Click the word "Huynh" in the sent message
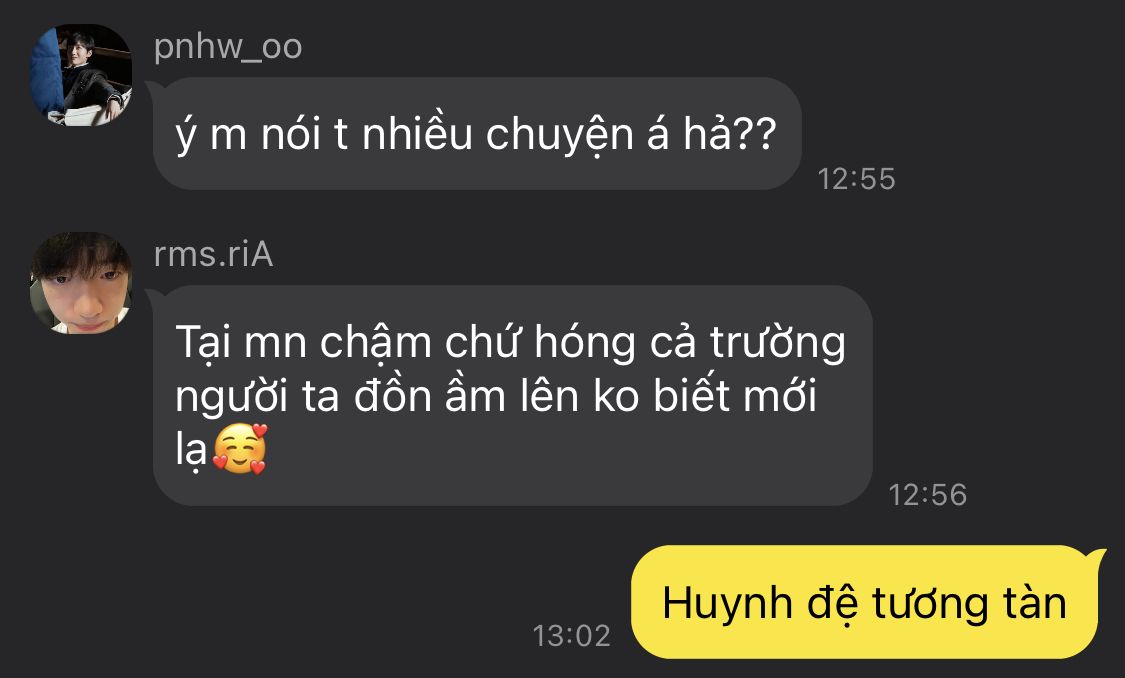Viewport: 1125px width, 678px height. (727, 604)
